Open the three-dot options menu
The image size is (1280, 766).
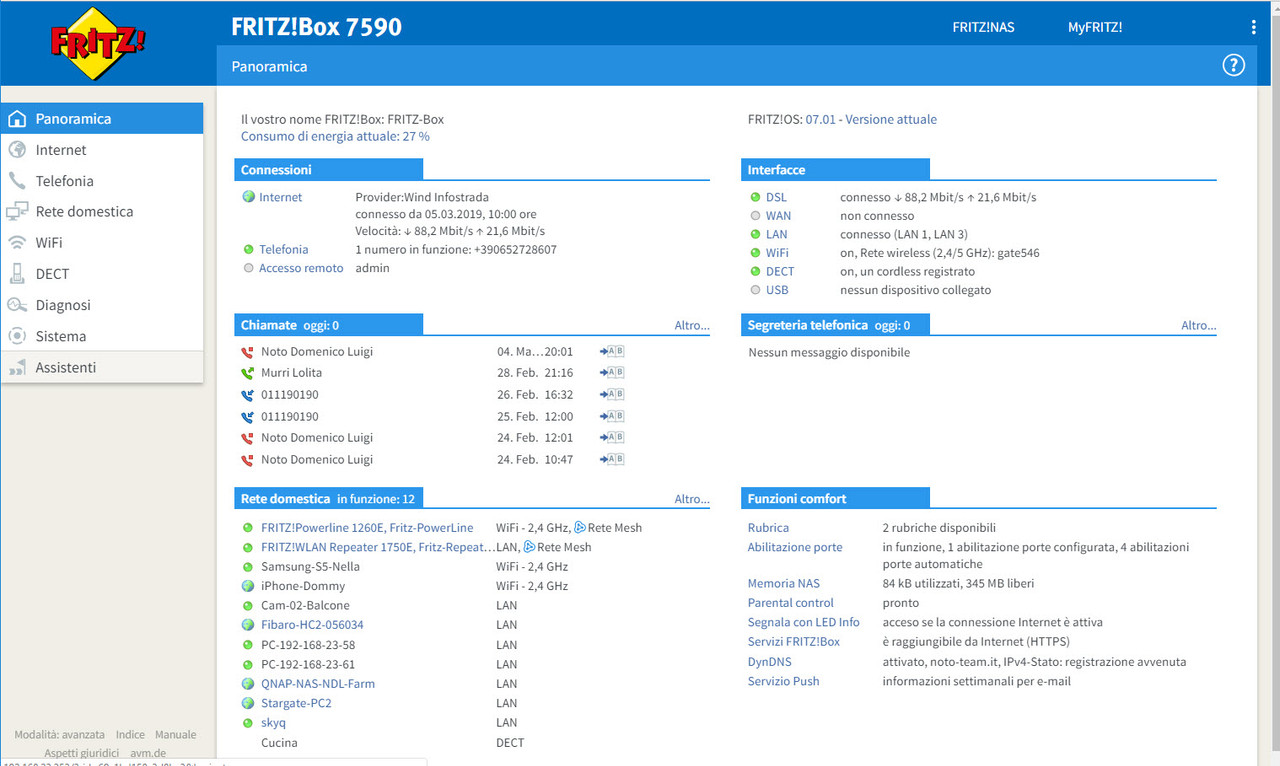[1253, 27]
